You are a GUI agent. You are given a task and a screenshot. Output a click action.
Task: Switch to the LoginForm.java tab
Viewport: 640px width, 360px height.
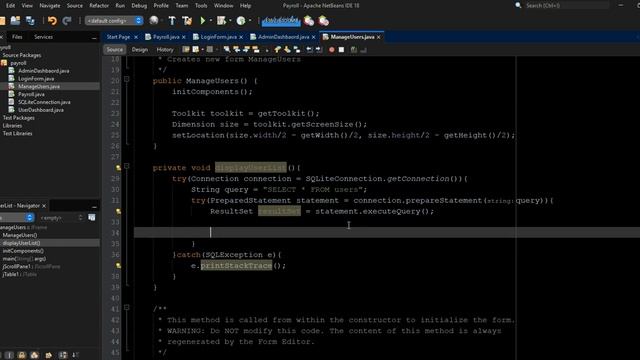pyautogui.click(x=218, y=37)
